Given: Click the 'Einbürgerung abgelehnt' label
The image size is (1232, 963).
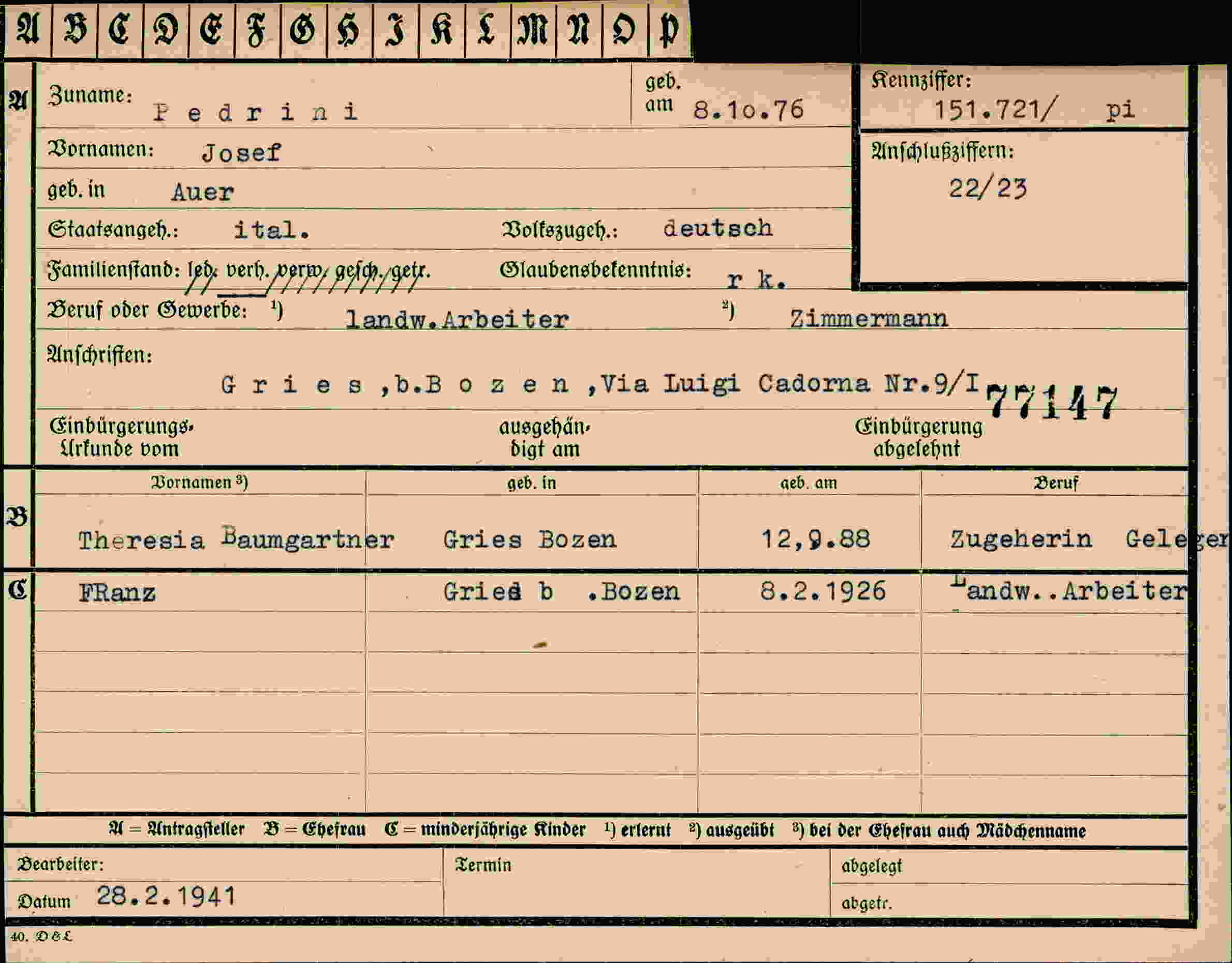Looking at the screenshot, I should click(918, 437).
